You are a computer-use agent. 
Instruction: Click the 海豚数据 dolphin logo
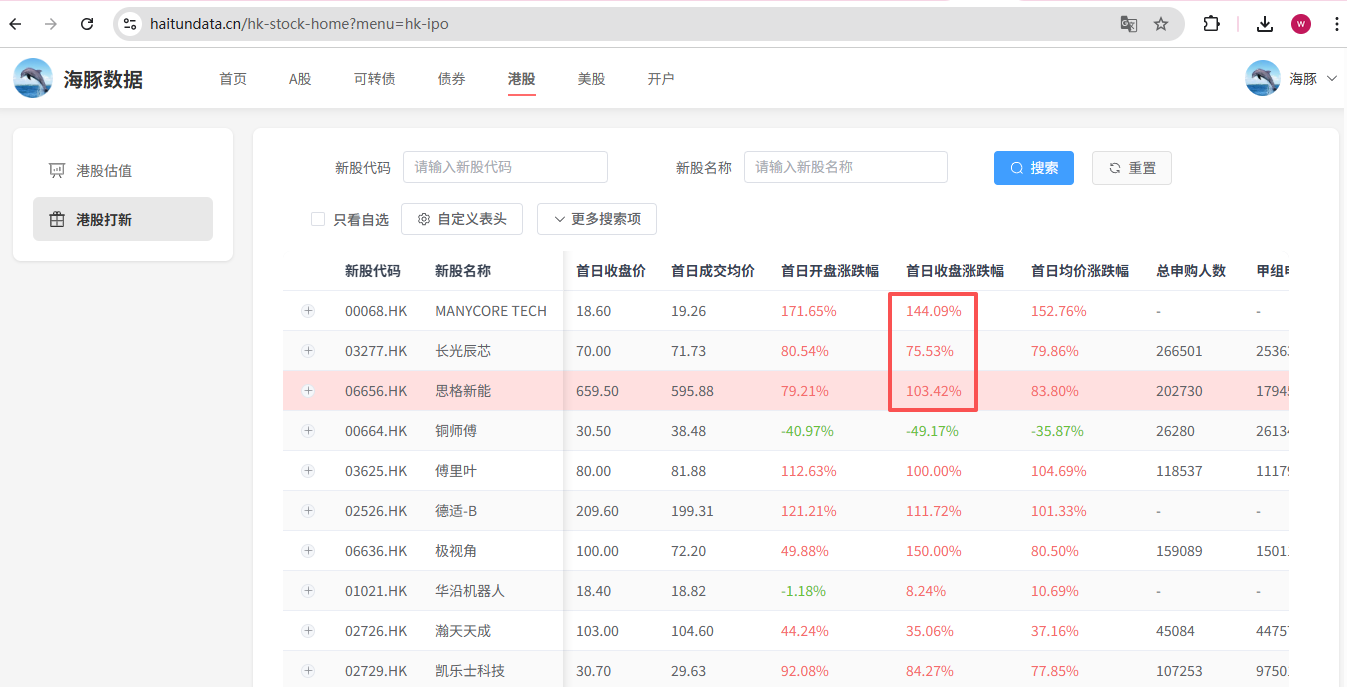click(33, 78)
